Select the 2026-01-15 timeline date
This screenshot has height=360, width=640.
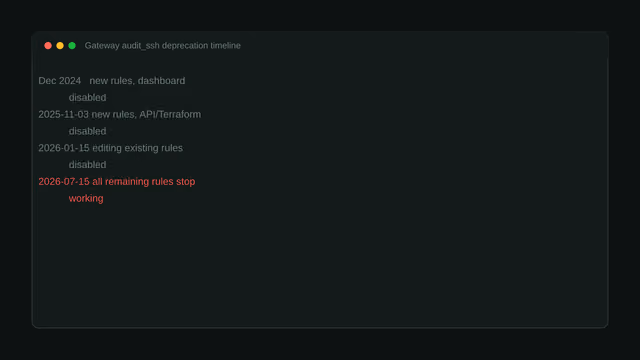(x=64, y=148)
